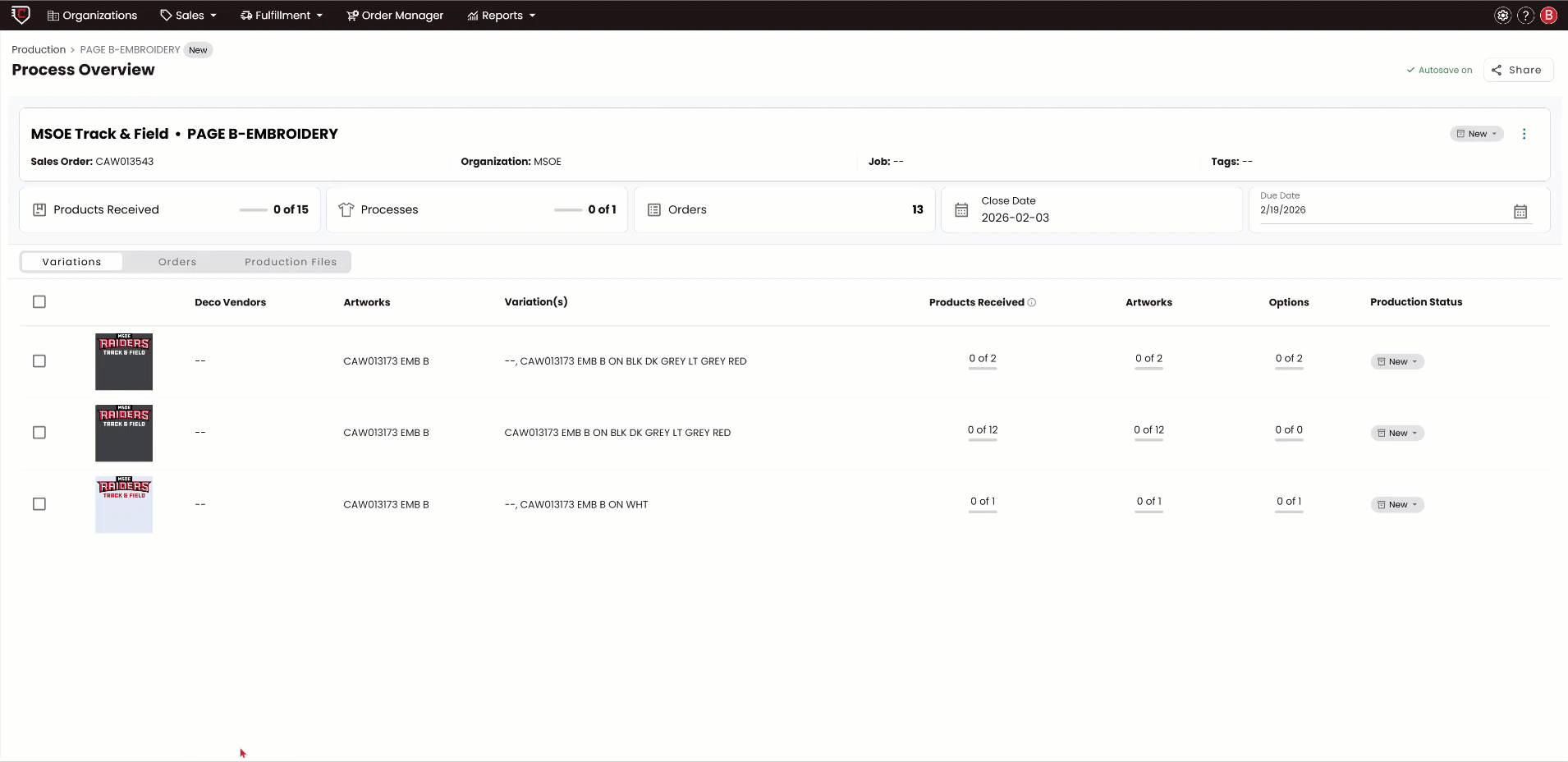1568x762 pixels.
Task: Click the Share button
Action: click(x=1516, y=70)
